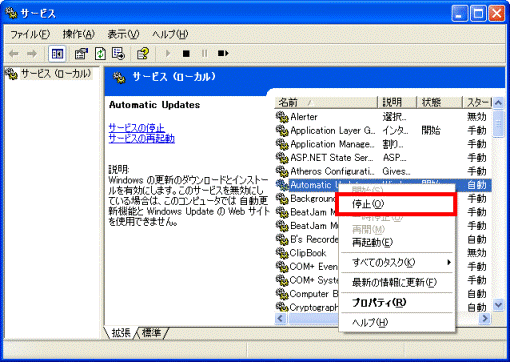Click scroll right arrow of services list
This screenshot has width=510, height=362.
coord(485,318)
